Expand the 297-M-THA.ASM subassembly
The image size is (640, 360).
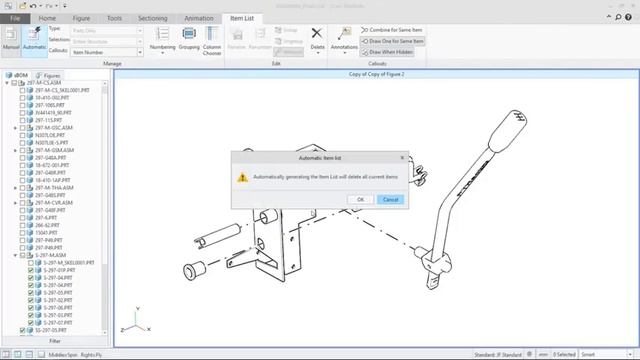coord(16,188)
